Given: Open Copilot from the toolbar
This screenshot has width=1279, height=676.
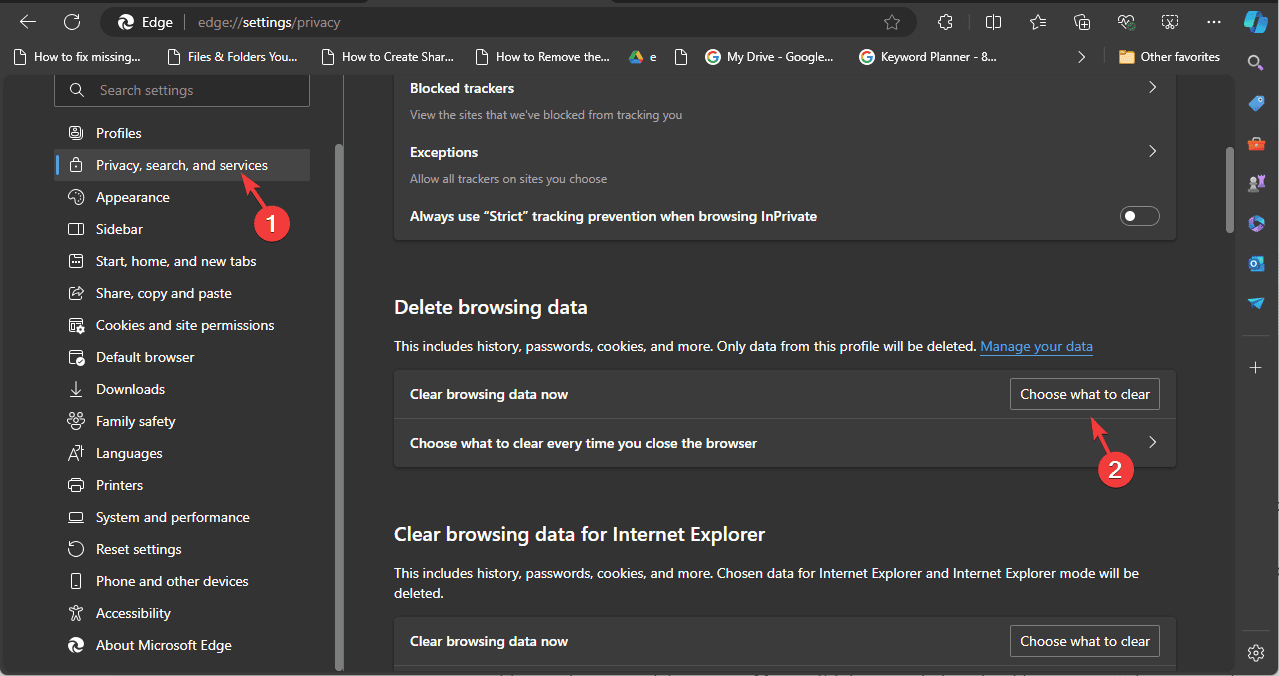Looking at the screenshot, I should [1256, 22].
